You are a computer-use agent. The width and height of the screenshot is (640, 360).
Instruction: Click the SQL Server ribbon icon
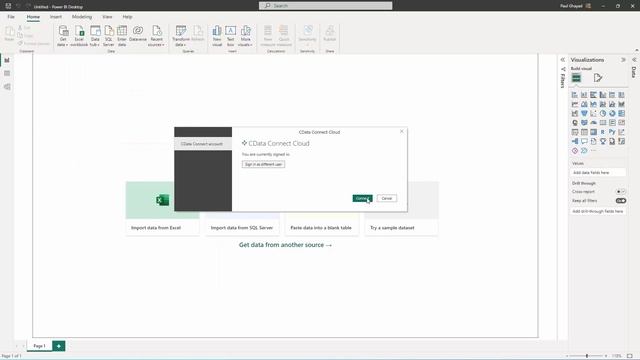click(x=109, y=36)
